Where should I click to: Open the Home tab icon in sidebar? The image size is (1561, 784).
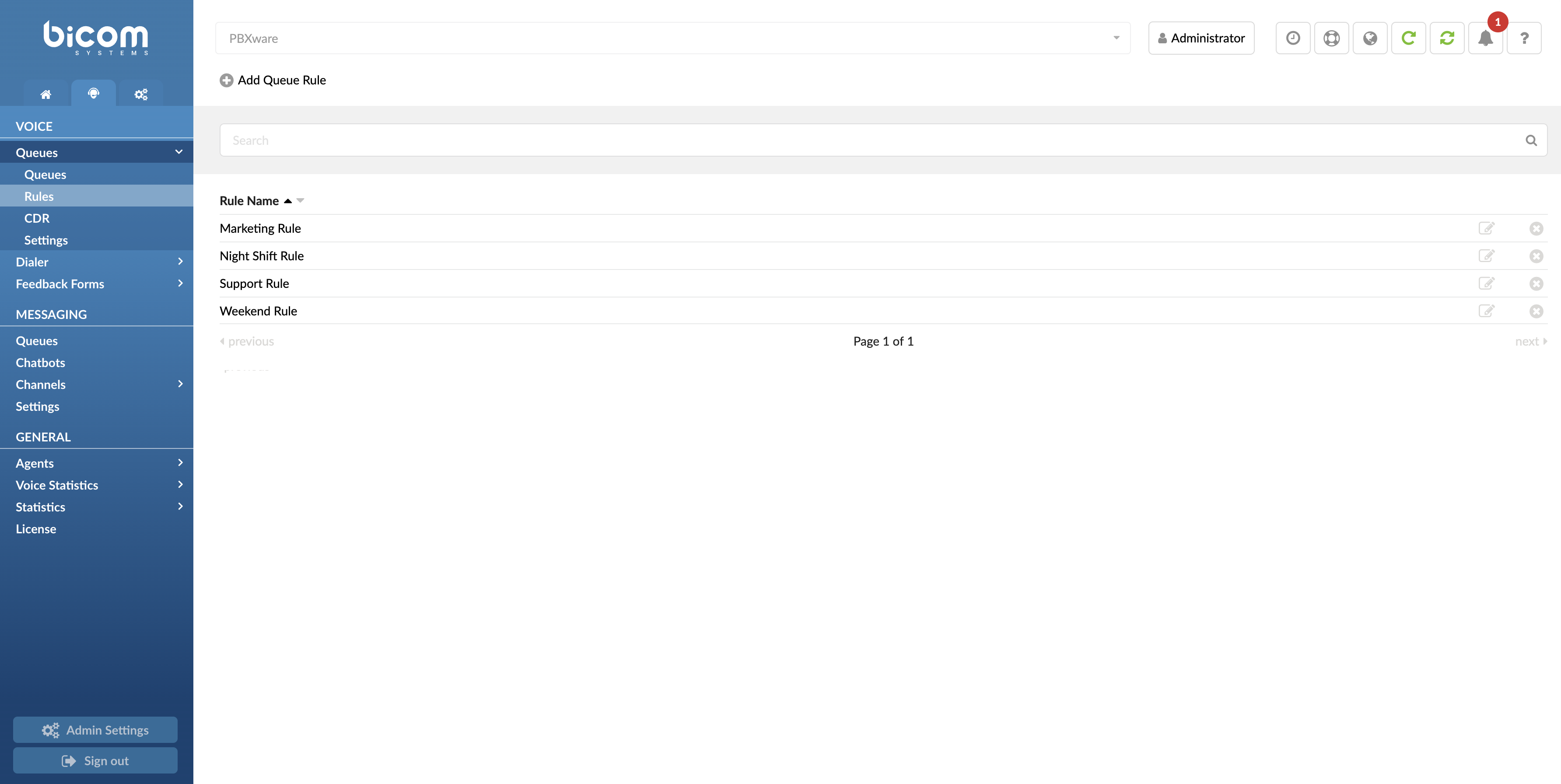point(45,94)
